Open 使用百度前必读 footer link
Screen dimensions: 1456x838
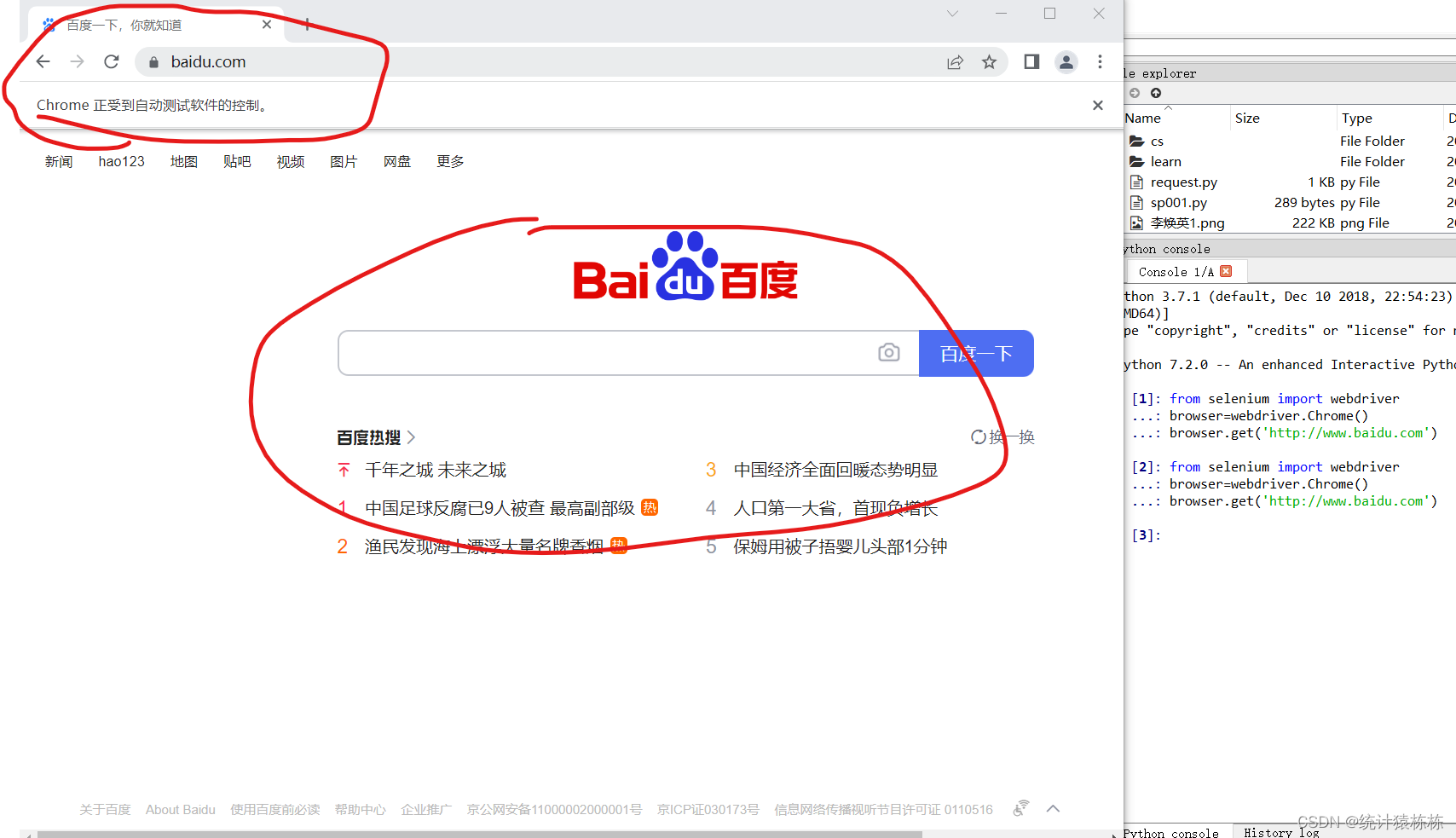pos(275,809)
